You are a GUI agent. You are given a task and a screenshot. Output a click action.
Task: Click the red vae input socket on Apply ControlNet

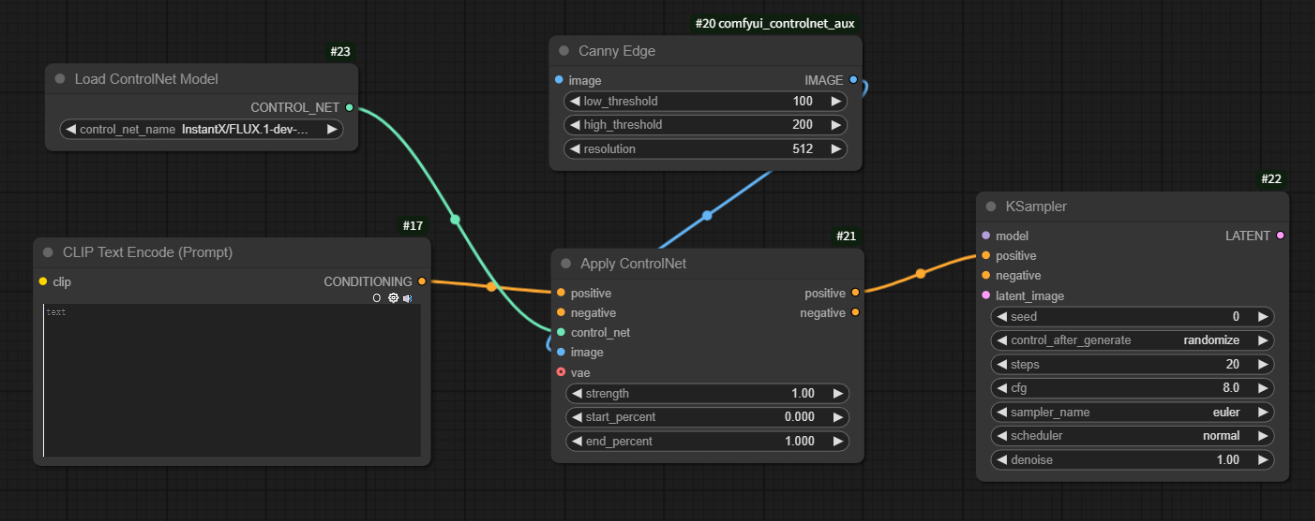click(x=560, y=373)
